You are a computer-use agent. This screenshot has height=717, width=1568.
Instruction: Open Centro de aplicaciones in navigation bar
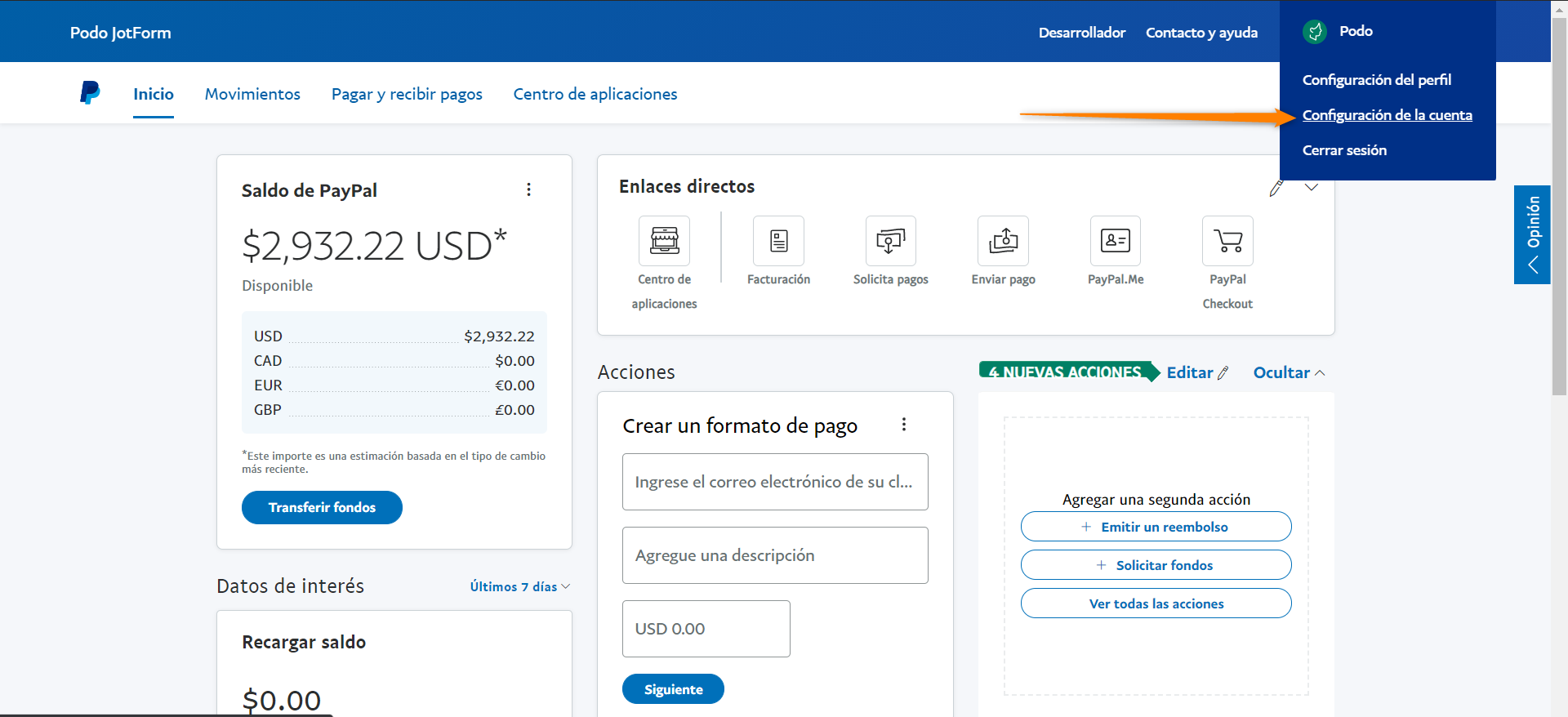pos(595,94)
